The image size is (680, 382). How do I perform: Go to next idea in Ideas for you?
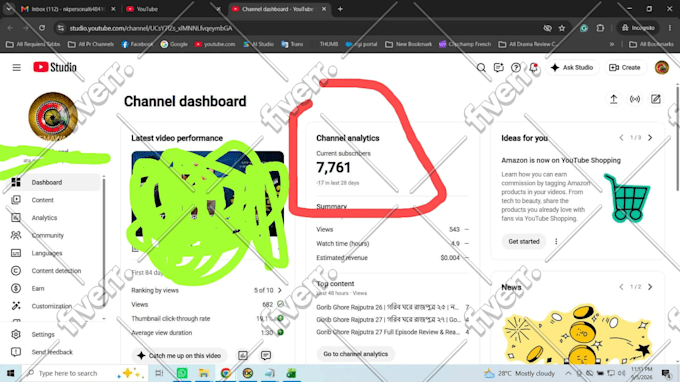pos(650,138)
